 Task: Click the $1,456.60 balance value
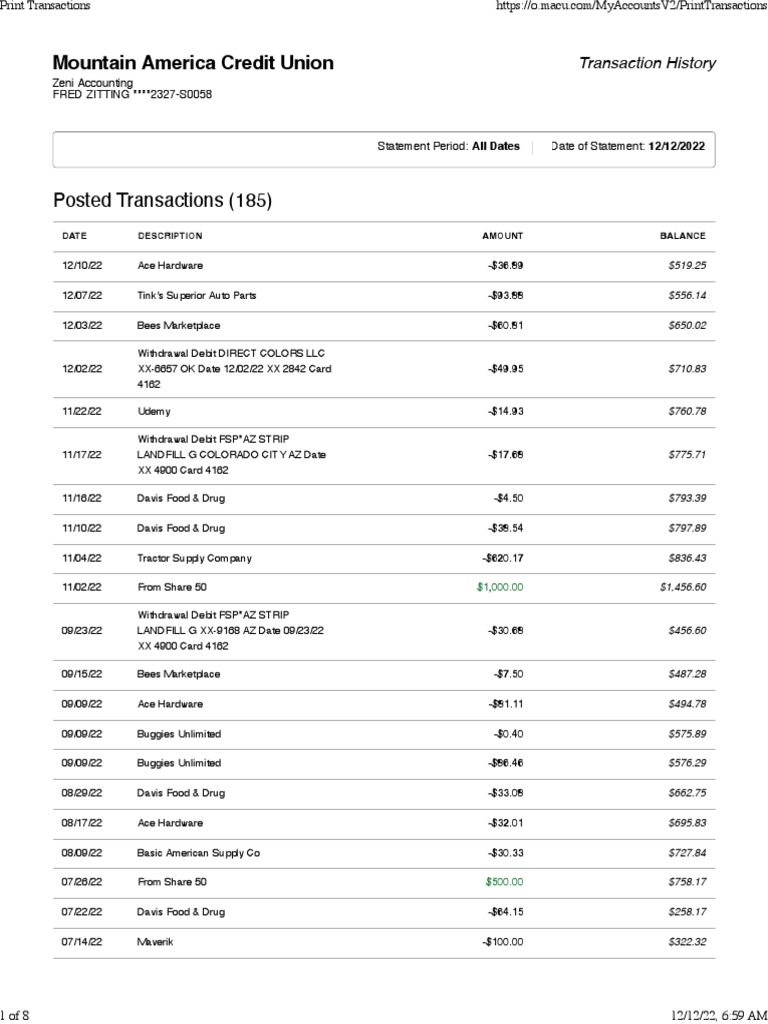pos(682,587)
